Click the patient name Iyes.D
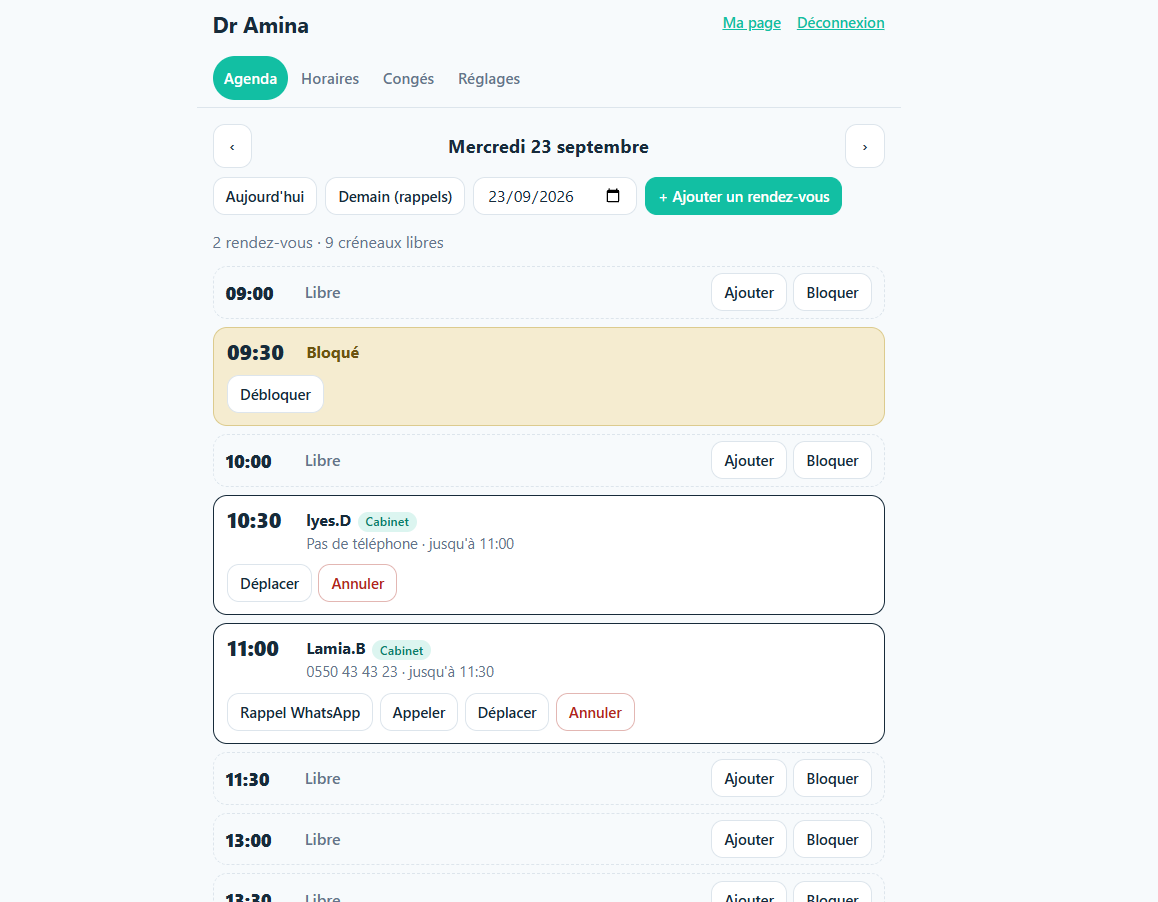The image size is (1158, 902). point(329,520)
